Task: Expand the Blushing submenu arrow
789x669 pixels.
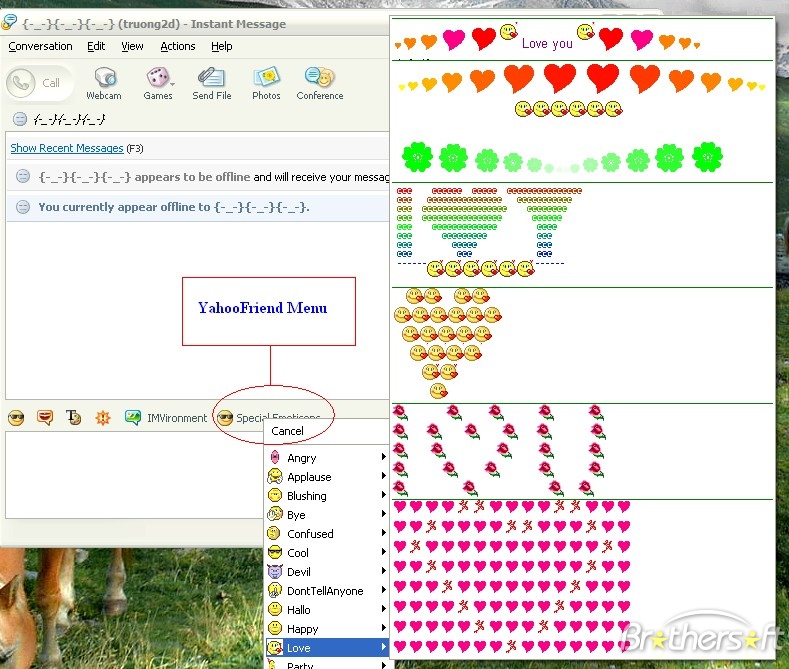Action: (383, 495)
